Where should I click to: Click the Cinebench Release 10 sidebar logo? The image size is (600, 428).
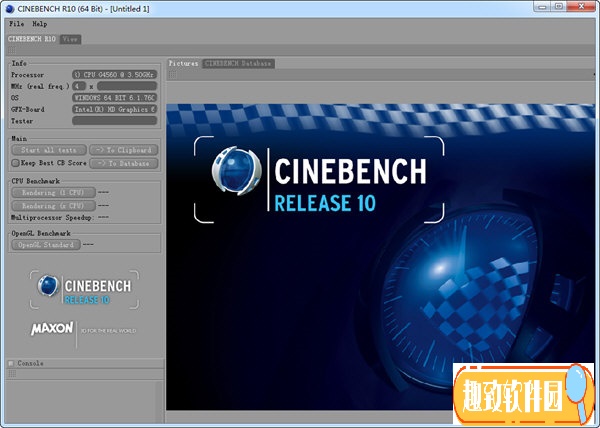[84, 290]
